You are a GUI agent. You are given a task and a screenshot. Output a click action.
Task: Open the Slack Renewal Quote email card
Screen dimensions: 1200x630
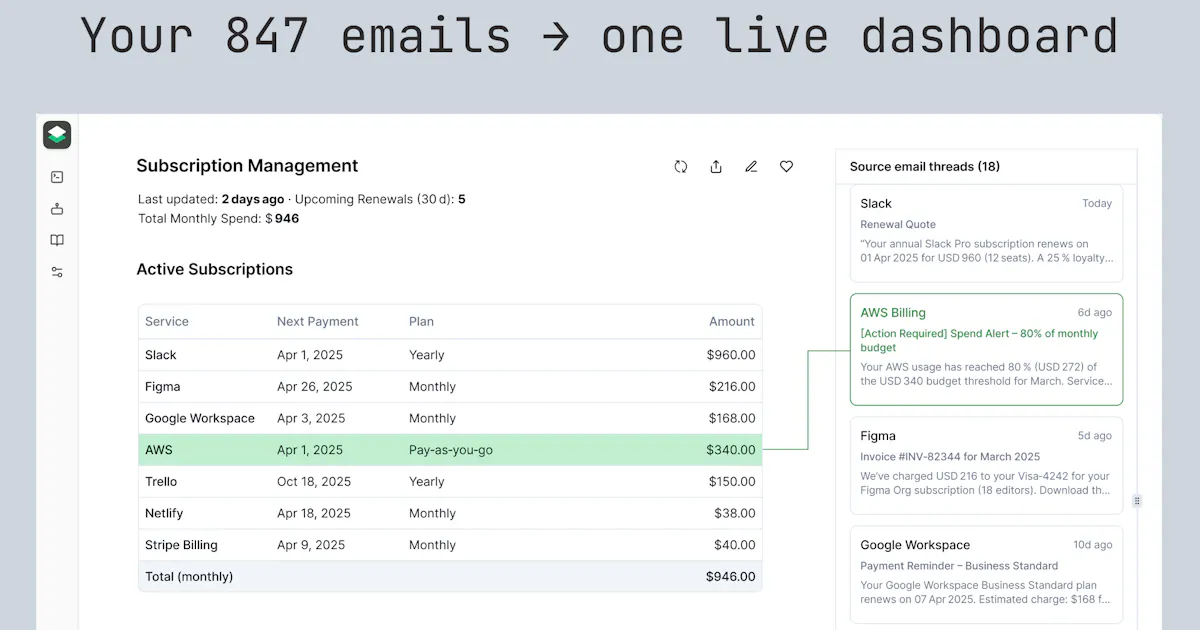tap(986, 233)
